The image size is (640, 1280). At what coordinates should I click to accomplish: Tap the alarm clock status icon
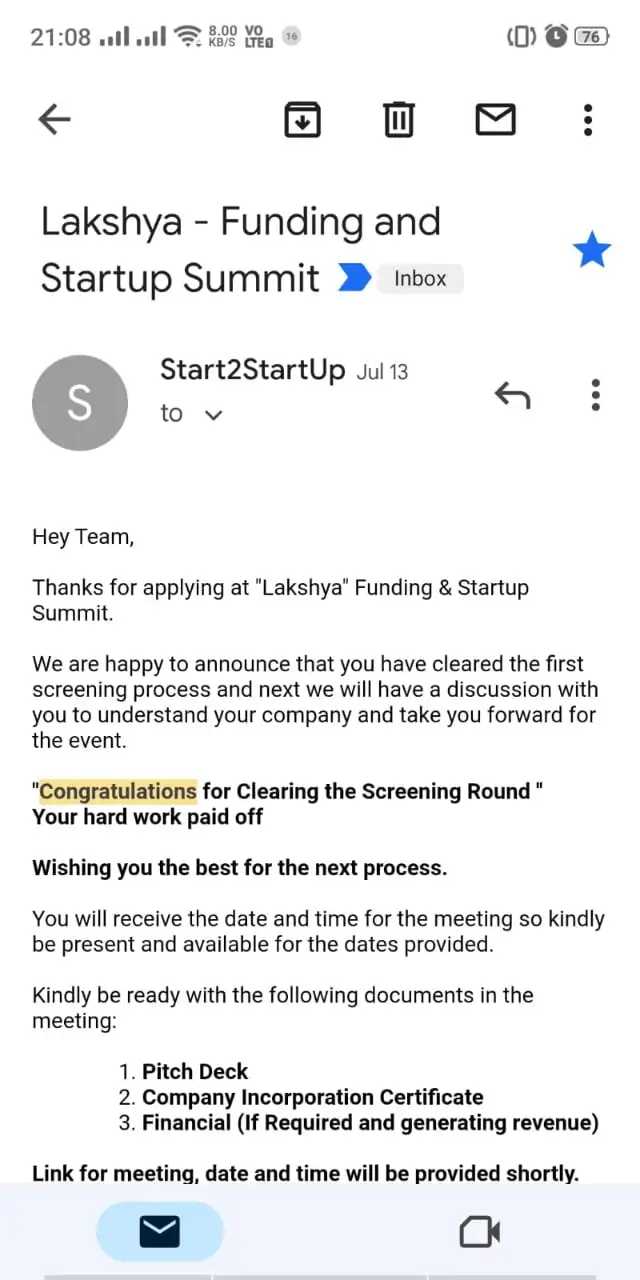(556, 37)
